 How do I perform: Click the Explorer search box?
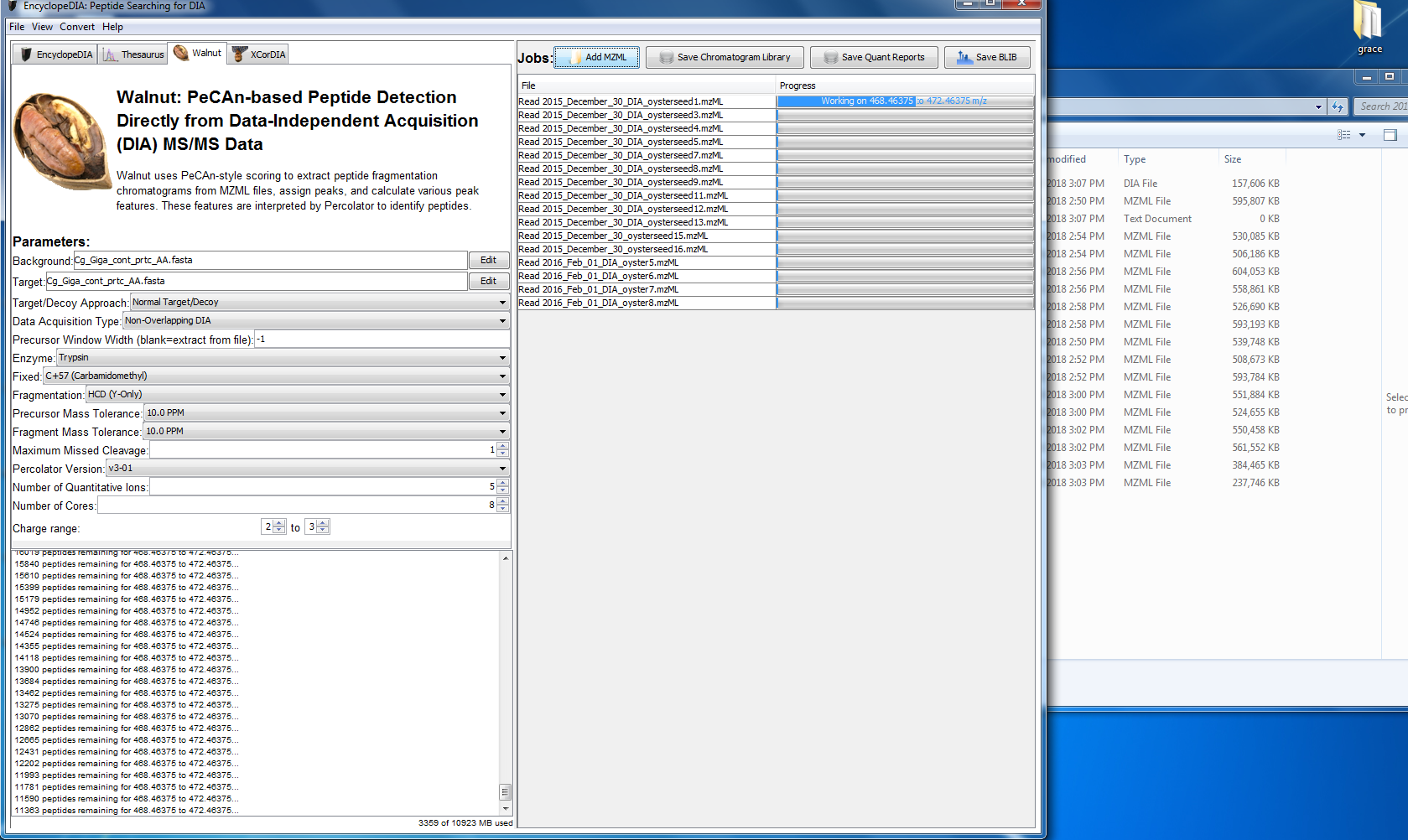point(1381,106)
